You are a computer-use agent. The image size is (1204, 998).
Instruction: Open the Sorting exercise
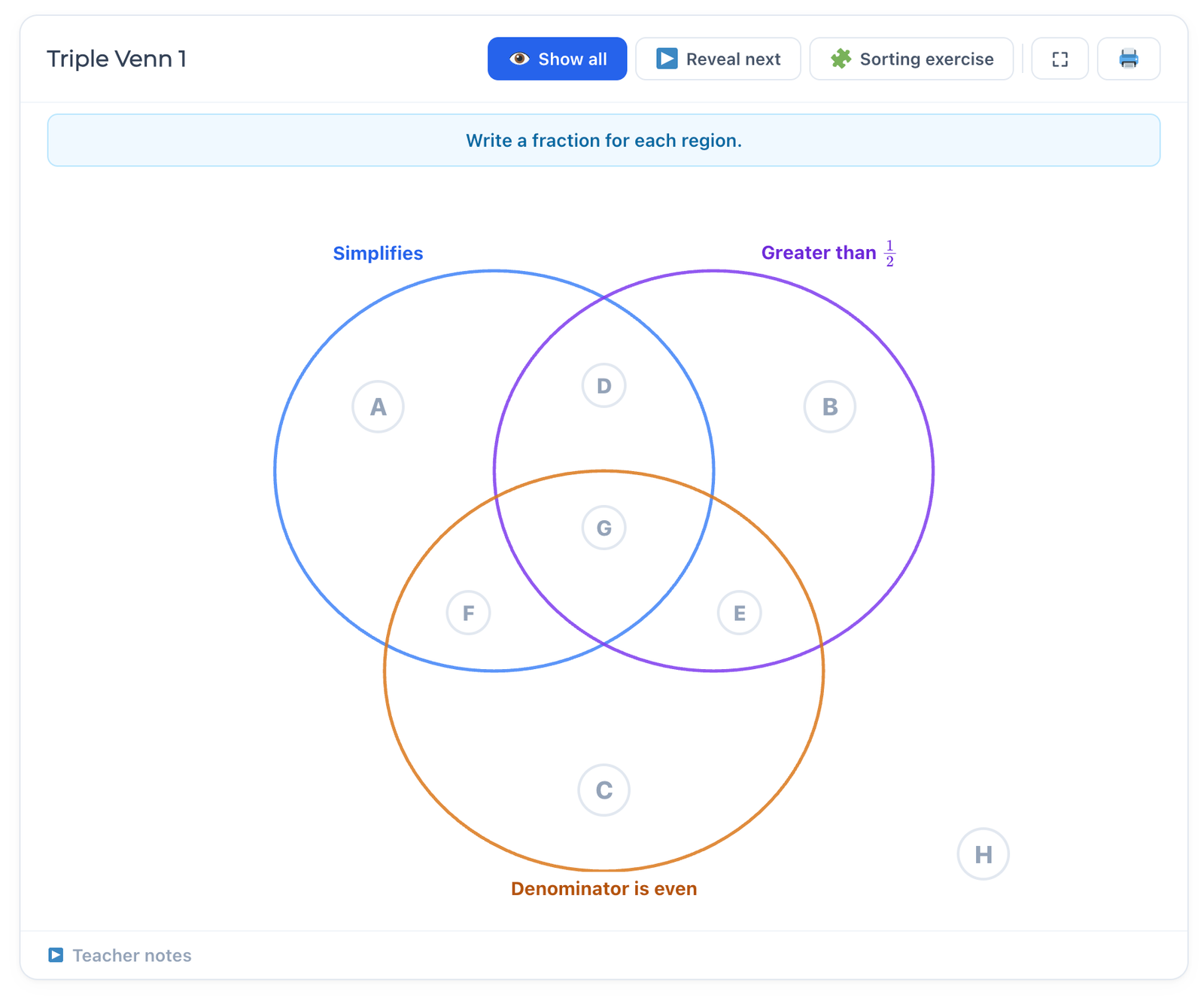(911, 59)
